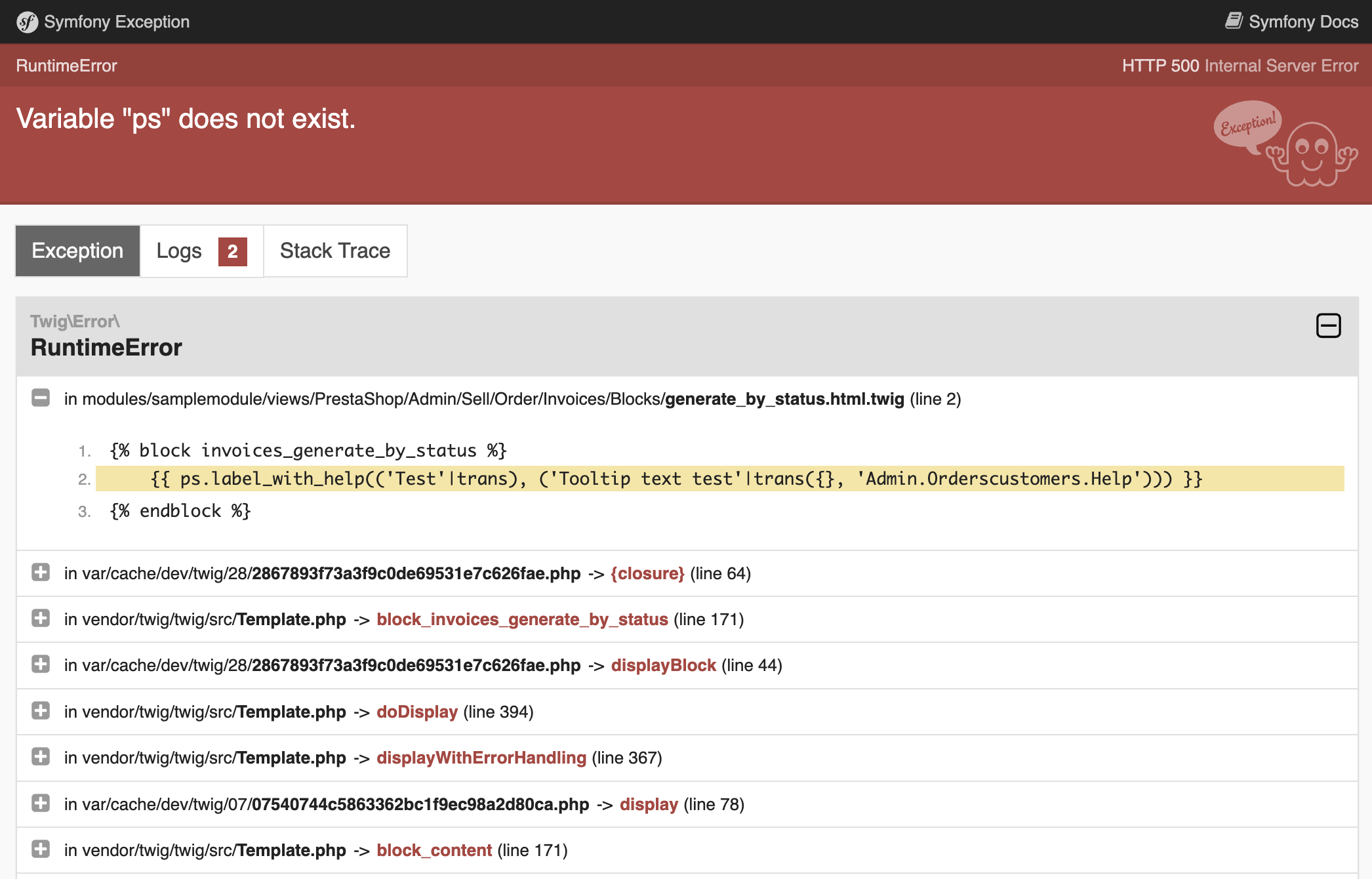Click the Symfony Exception header title

117,22
